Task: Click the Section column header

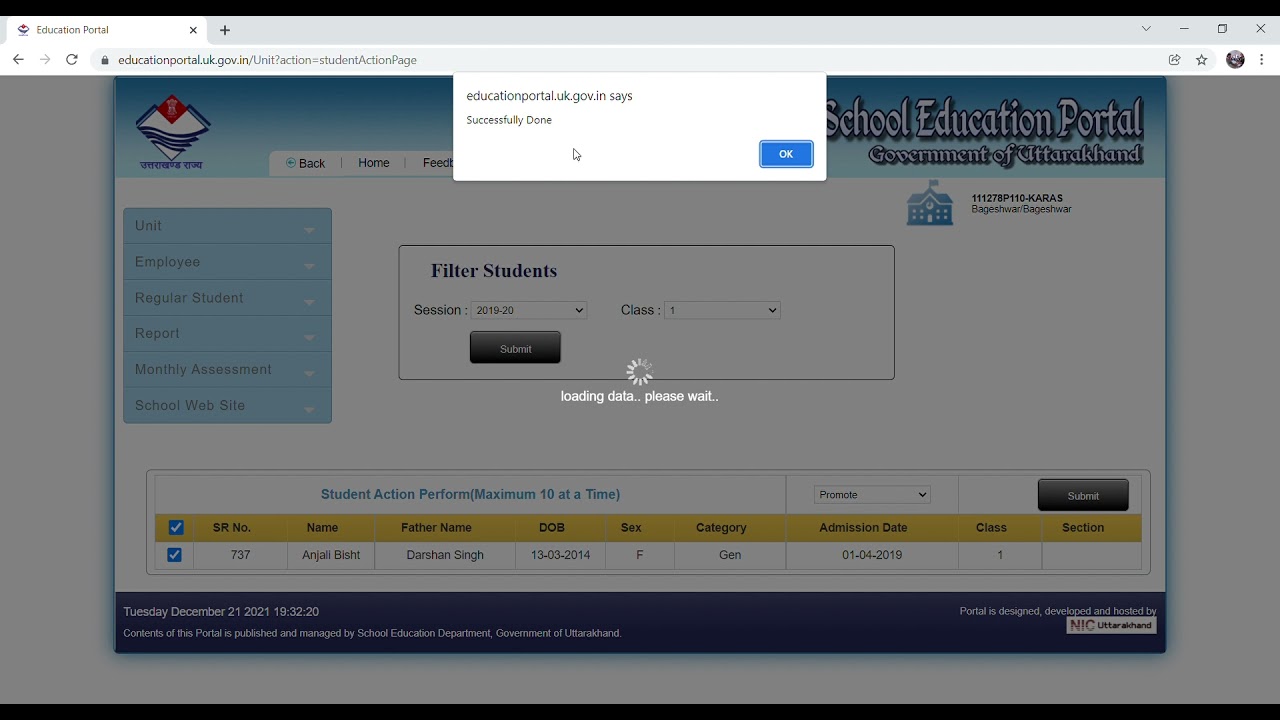Action: pos(1083,528)
